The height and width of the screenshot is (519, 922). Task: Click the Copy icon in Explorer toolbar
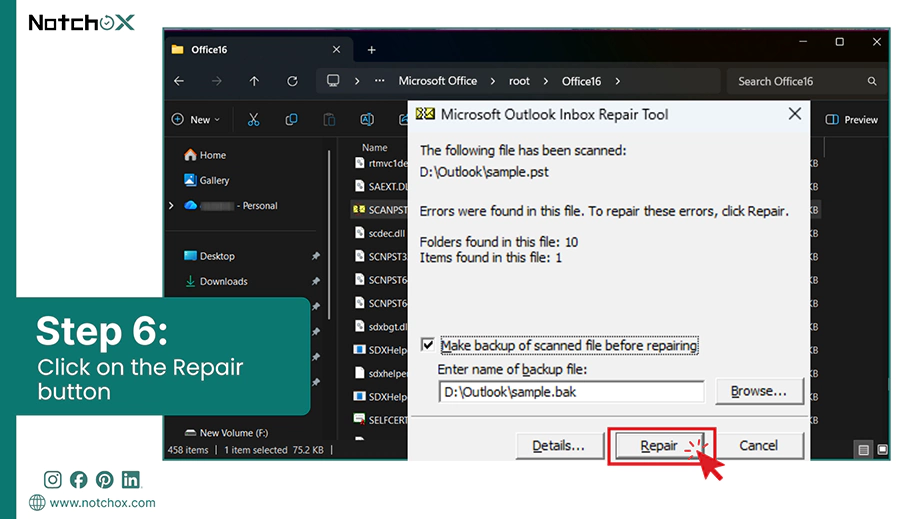click(x=291, y=120)
